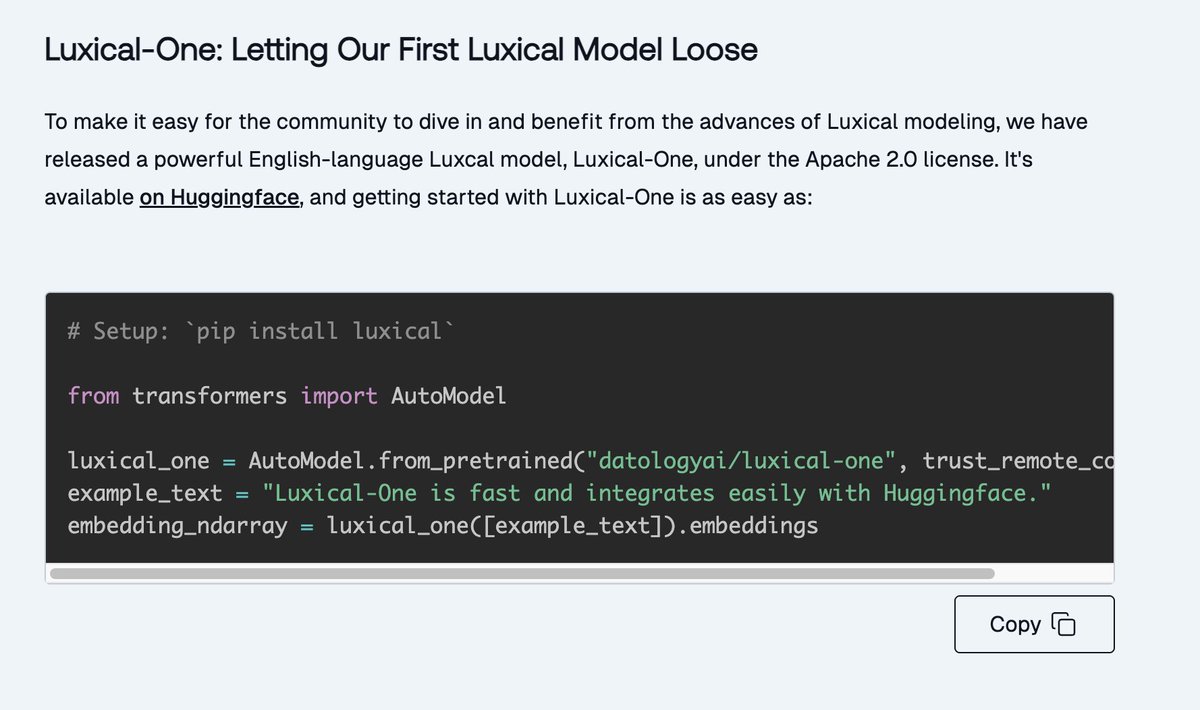The image size is (1200, 710).
Task: Click the purple "import" keyword in code
Action: 339,396
